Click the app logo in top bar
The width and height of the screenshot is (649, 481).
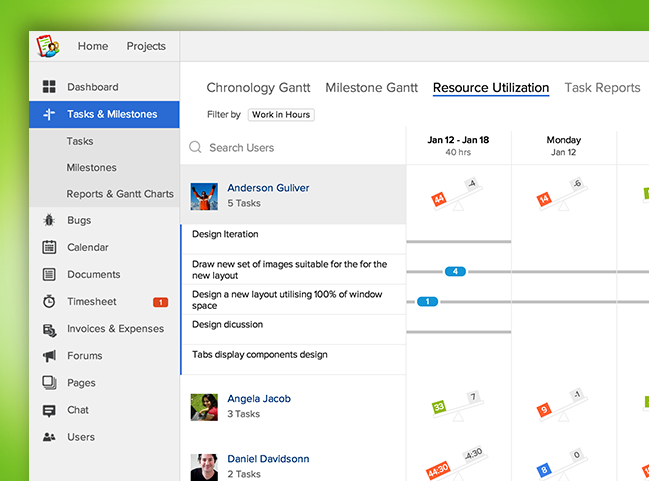point(48,46)
